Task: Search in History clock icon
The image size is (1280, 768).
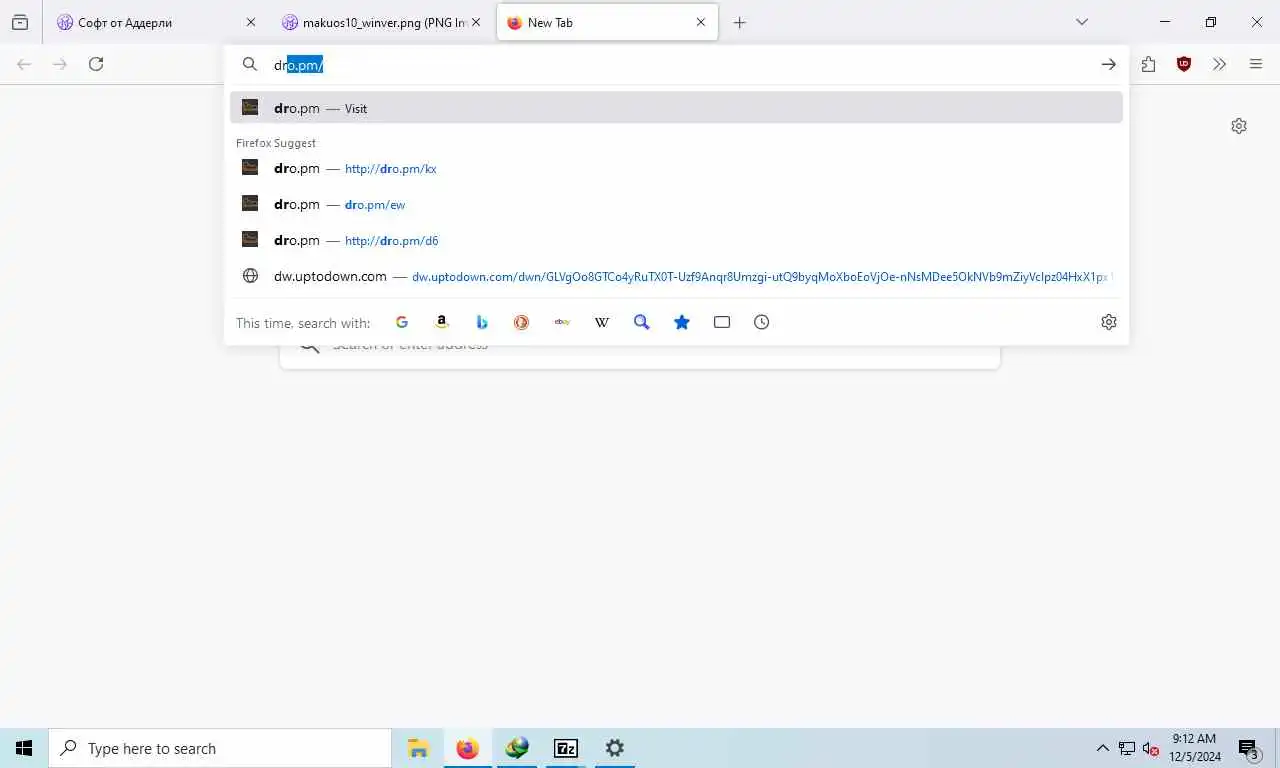Action: (762, 322)
